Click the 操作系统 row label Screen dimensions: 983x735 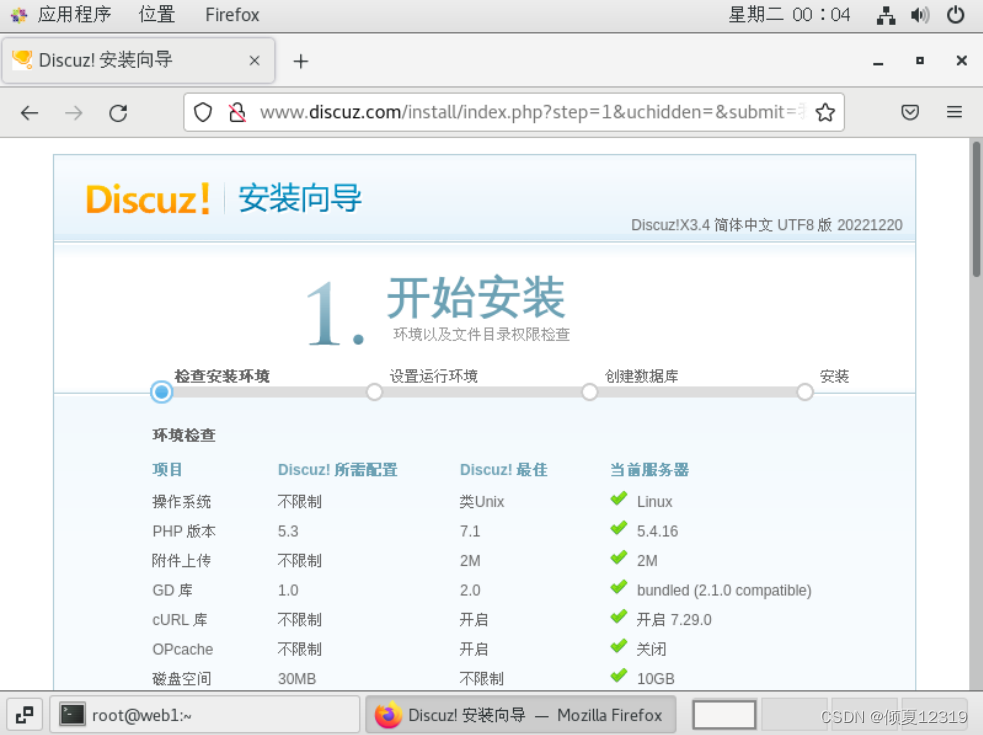(x=182, y=502)
